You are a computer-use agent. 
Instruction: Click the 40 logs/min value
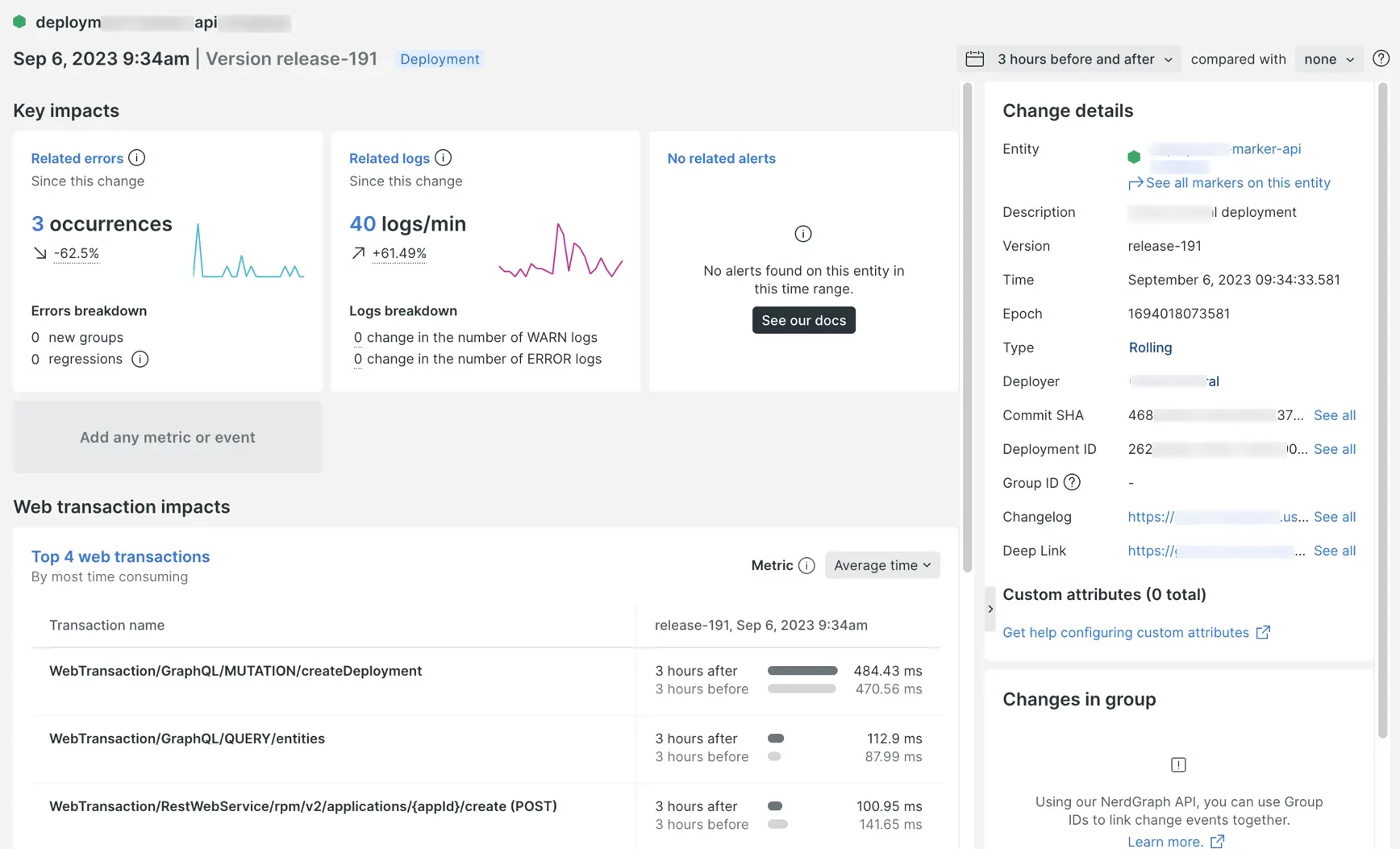[x=407, y=223]
